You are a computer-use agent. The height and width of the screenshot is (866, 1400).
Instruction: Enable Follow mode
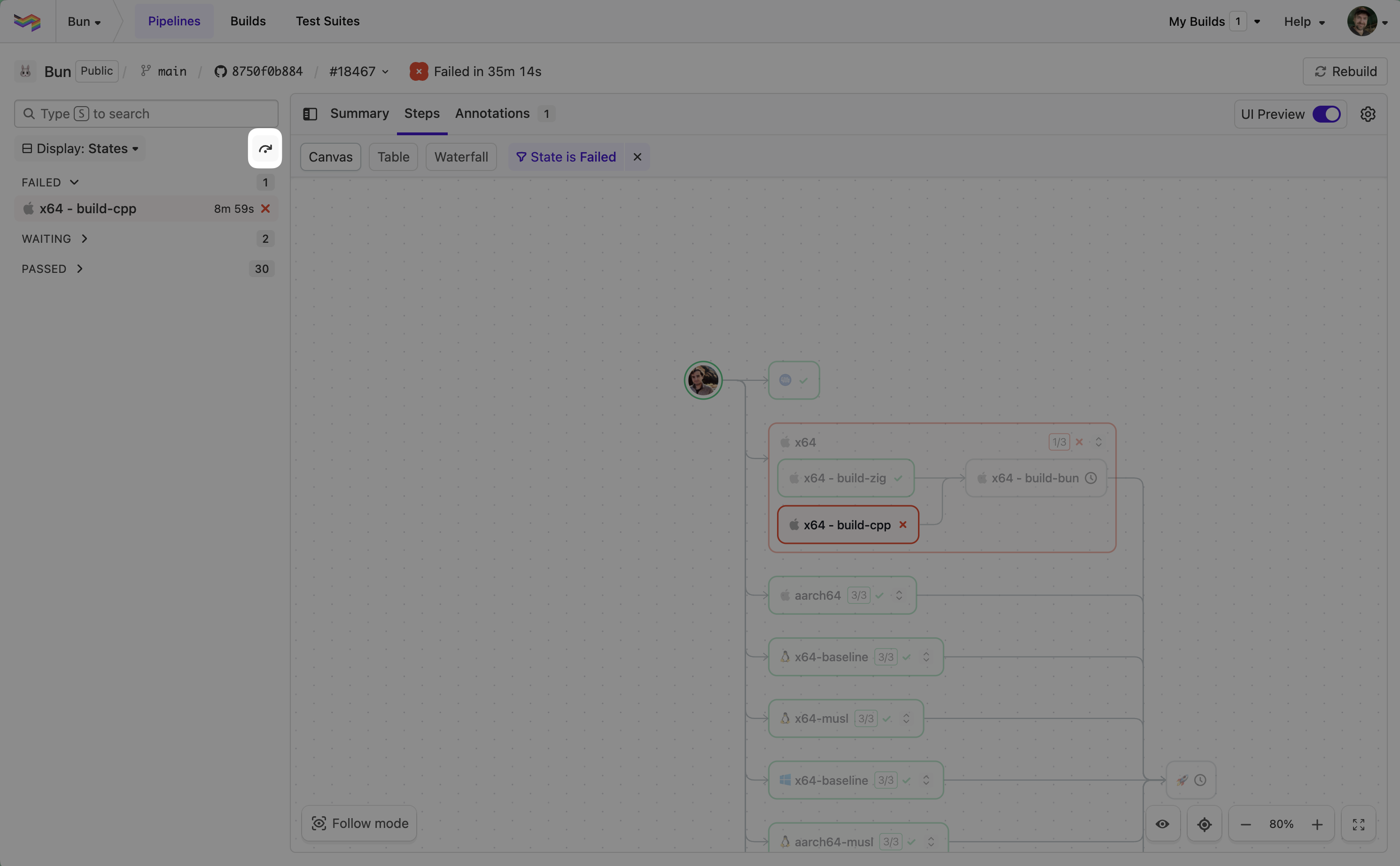pyautogui.click(x=359, y=823)
